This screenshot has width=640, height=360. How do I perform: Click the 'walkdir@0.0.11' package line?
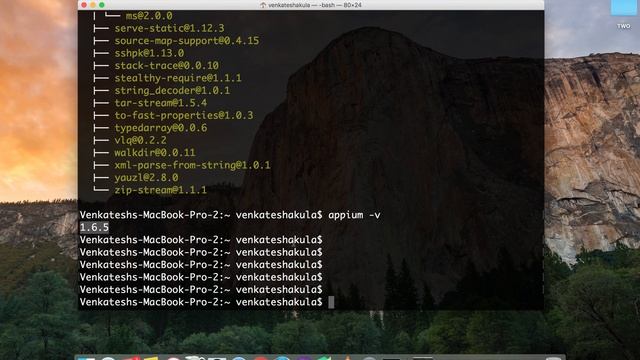coord(155,153)
